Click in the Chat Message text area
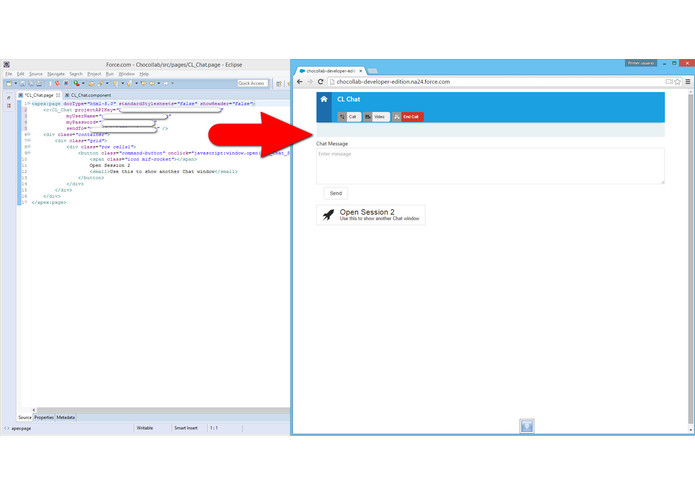 click(x=490, y=166)
